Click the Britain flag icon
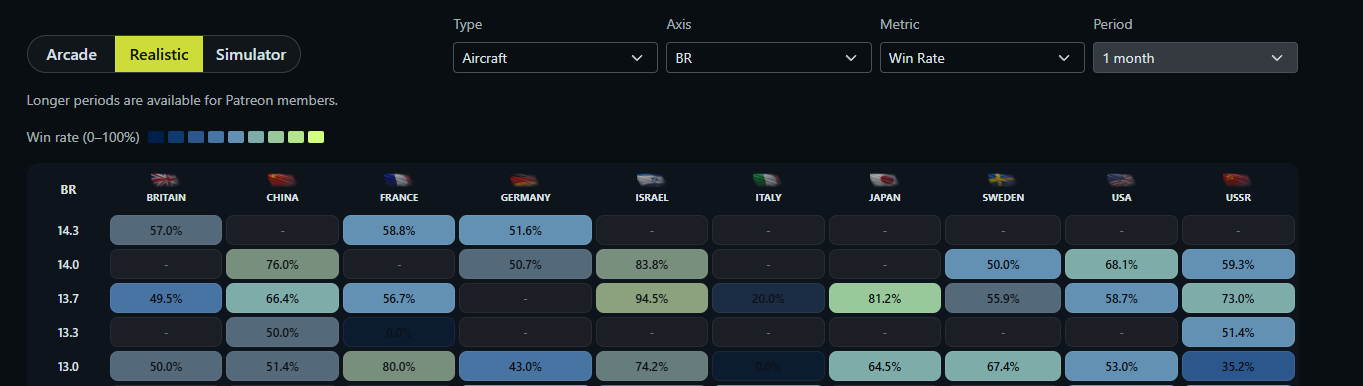Screen dimensions: 1363x386 click(165, 180)
